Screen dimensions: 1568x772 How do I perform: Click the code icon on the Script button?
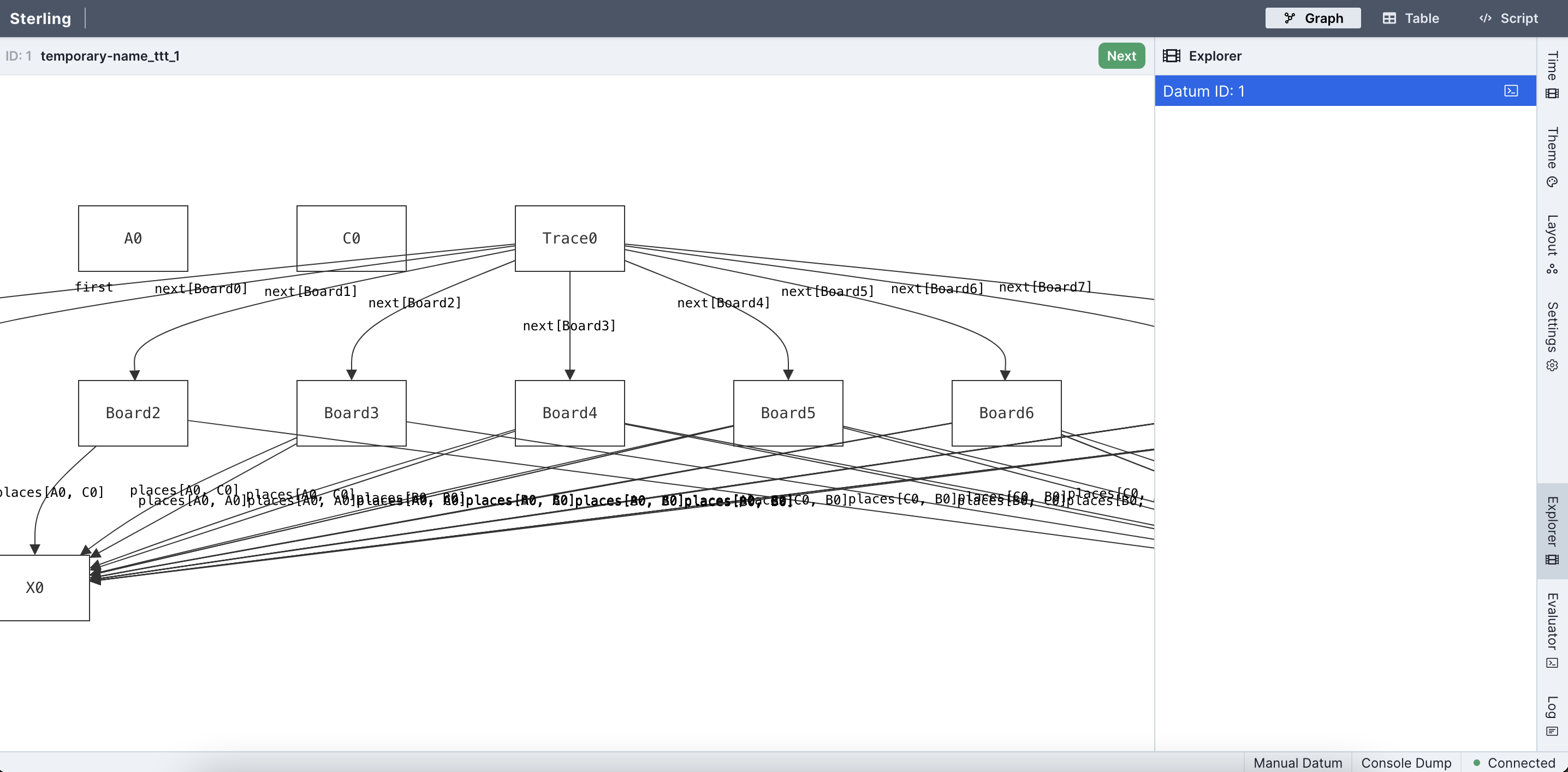click(x=1485, y=18)
